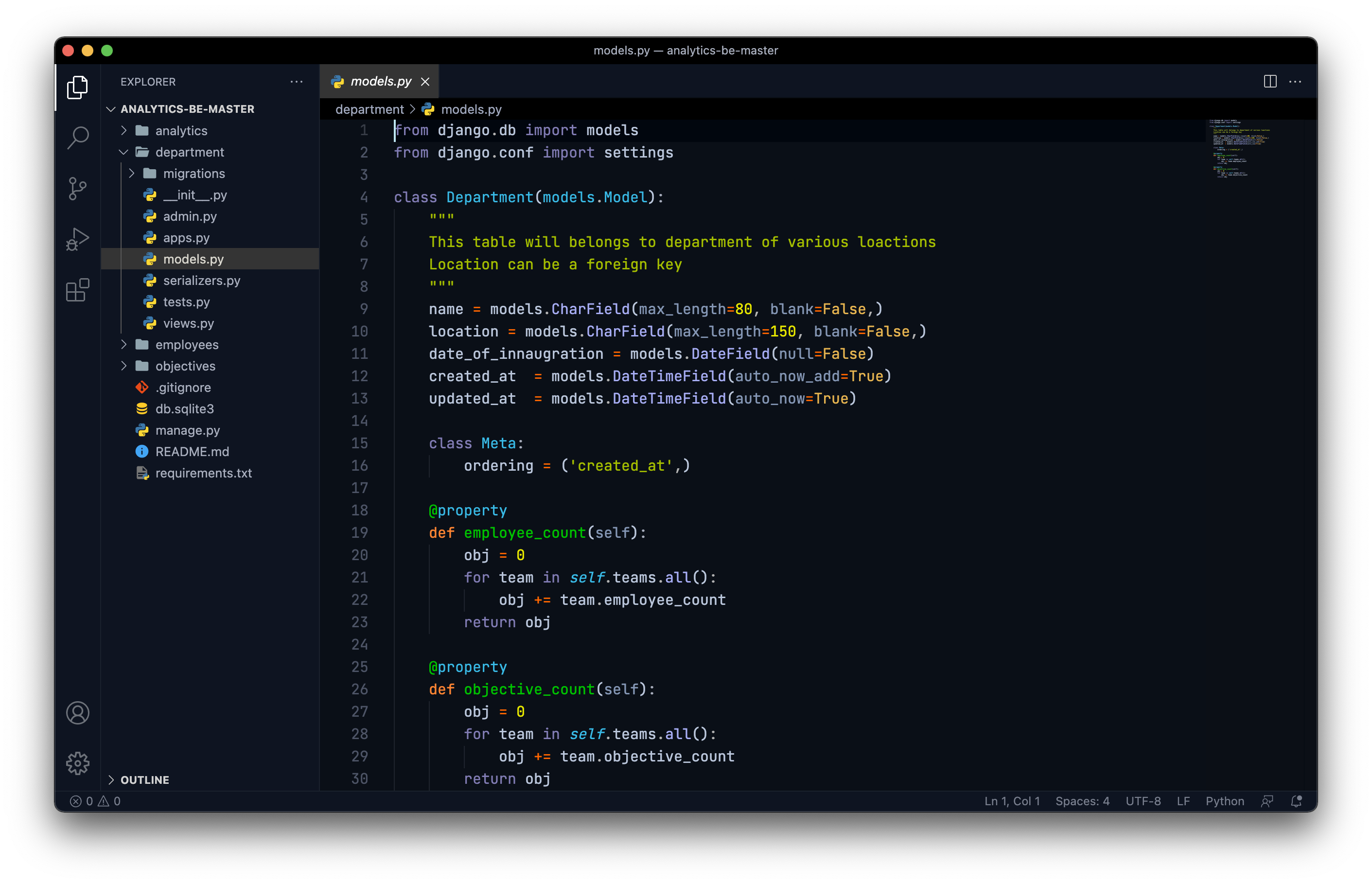Open the Run and Debug view

77,239
